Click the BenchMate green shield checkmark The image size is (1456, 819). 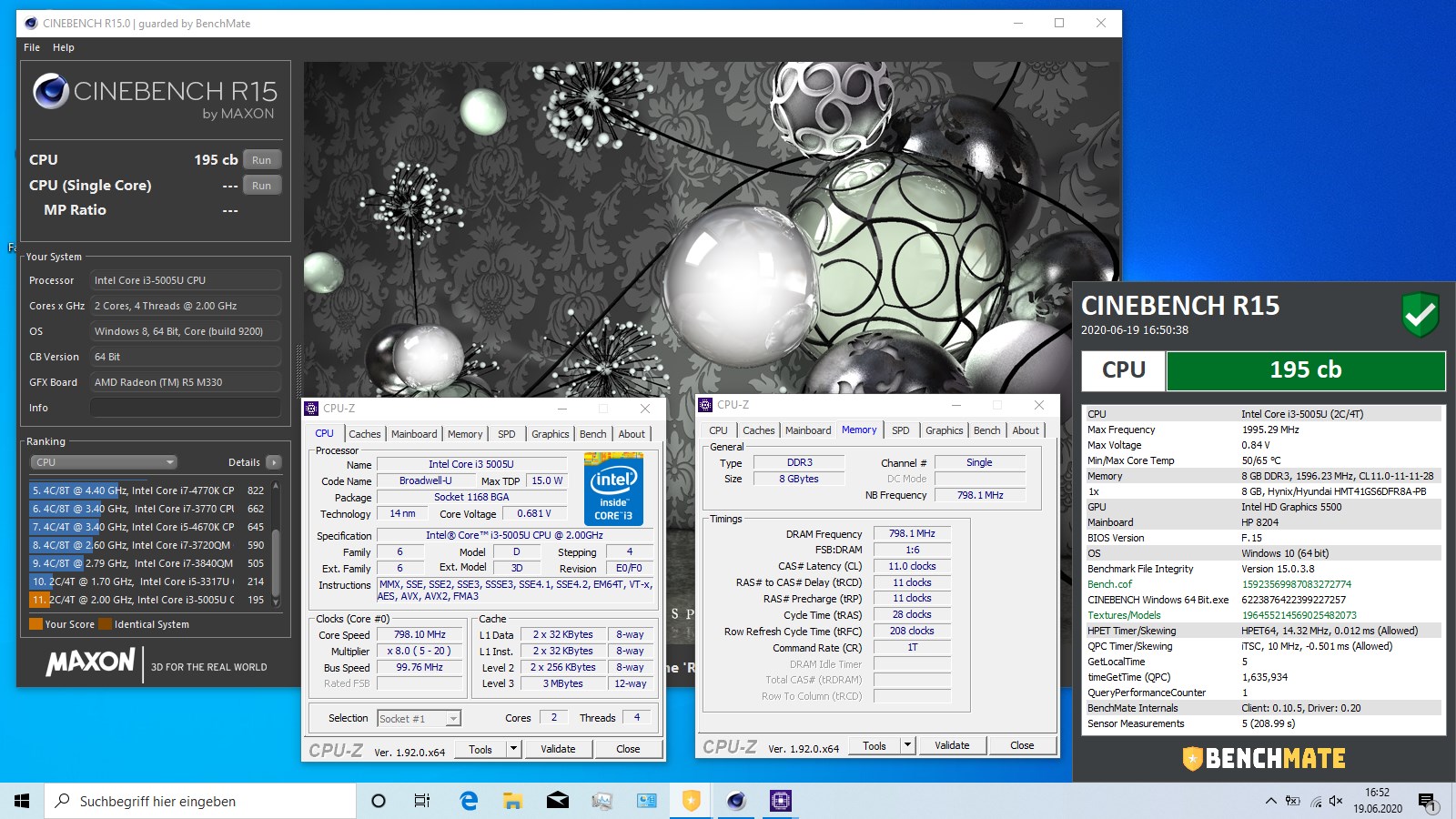coord(1420,314)
